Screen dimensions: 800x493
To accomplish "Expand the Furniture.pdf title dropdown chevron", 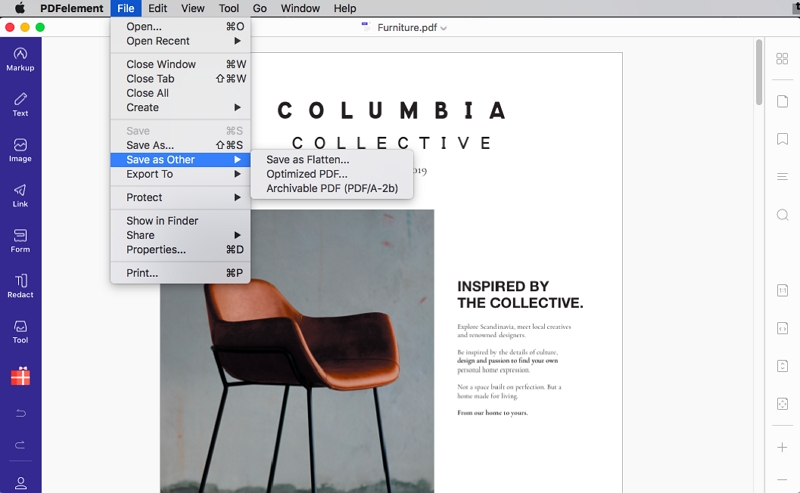I will coord(443,28).
